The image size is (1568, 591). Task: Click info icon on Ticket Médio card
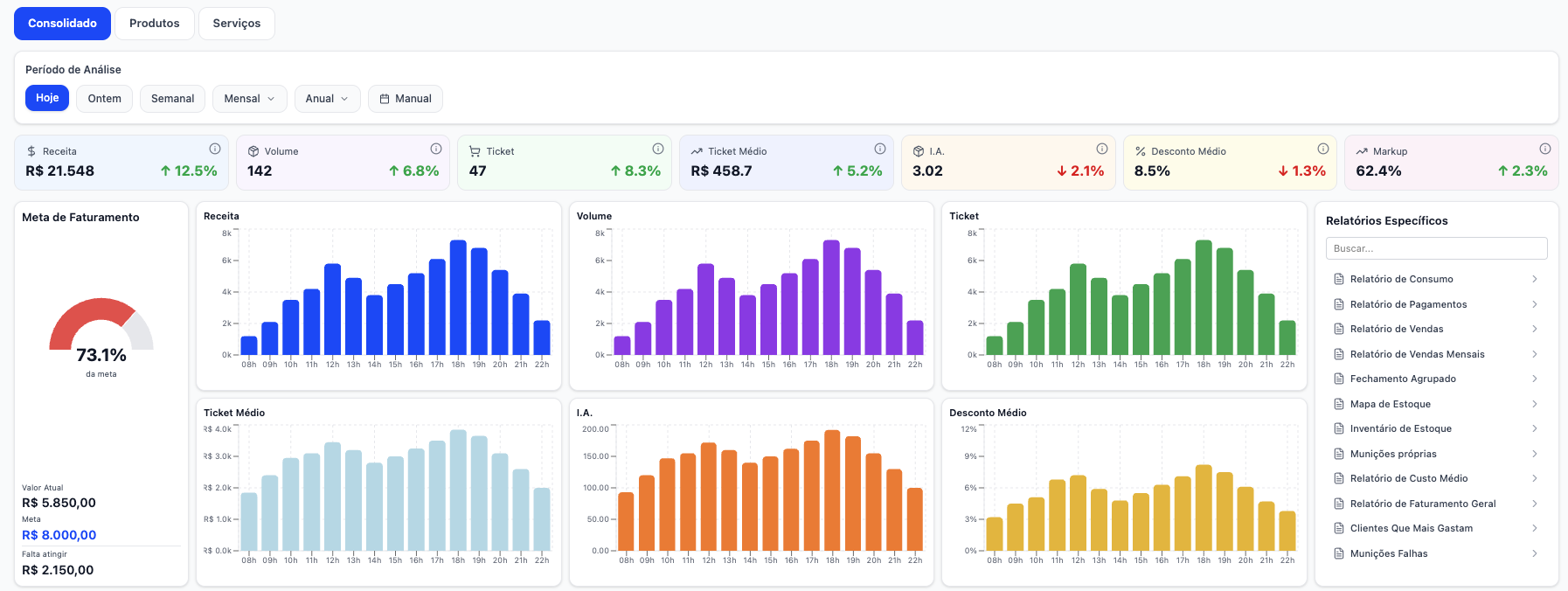[880, 149]
